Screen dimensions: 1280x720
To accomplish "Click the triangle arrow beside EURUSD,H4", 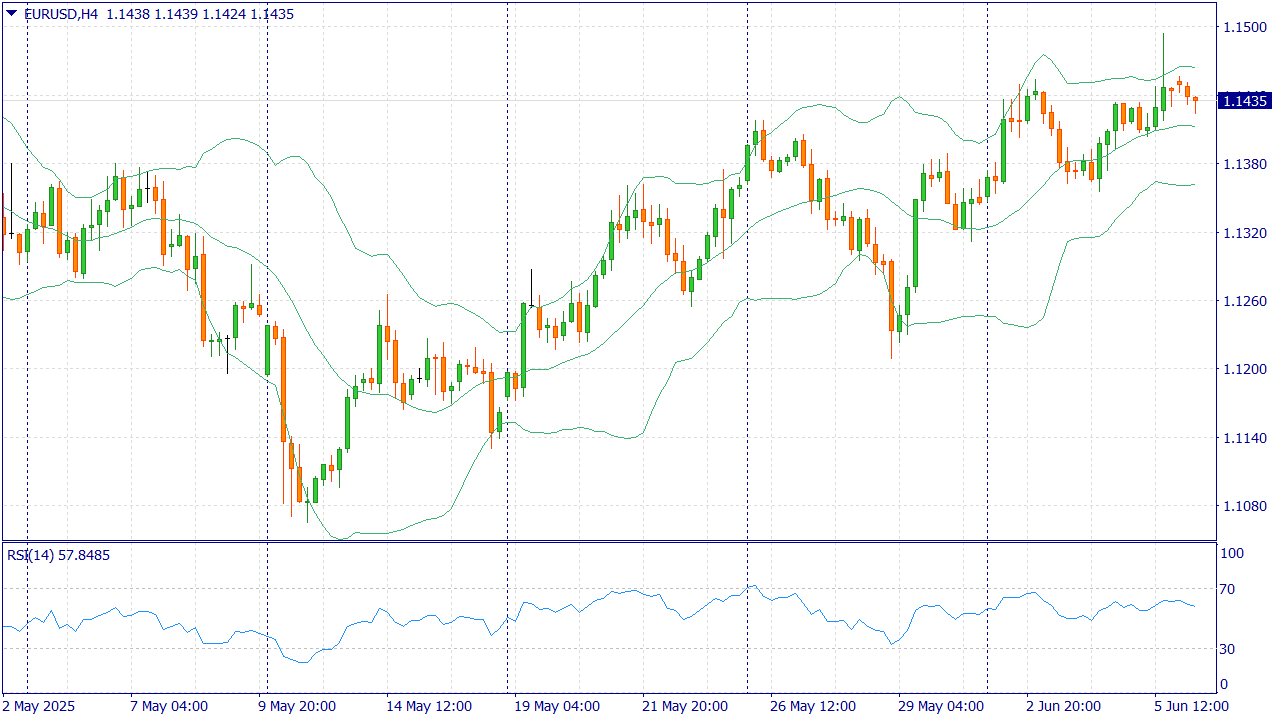I will pos(11,14).
